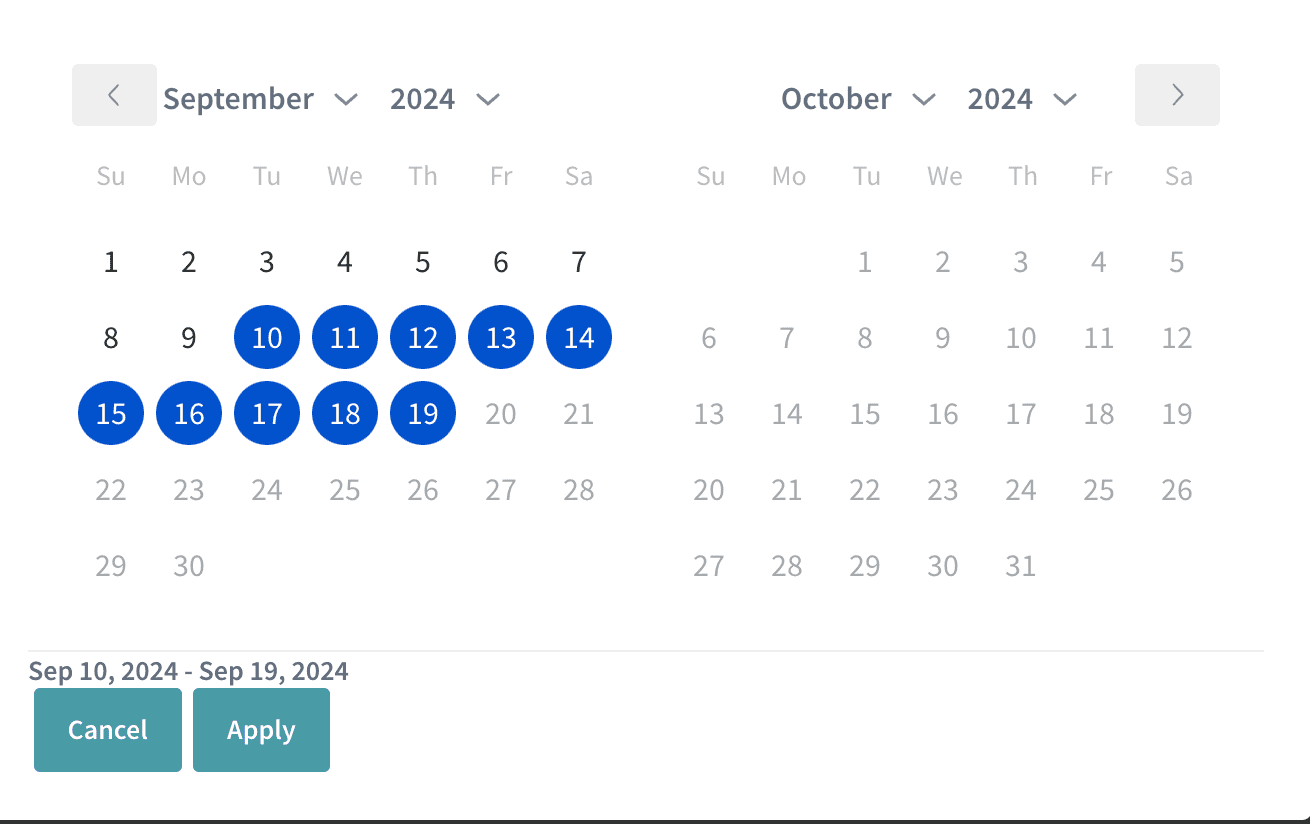This screenshot has height=824, width=1310.
Task: Click September 8 in the calendar
Action: 111,338
